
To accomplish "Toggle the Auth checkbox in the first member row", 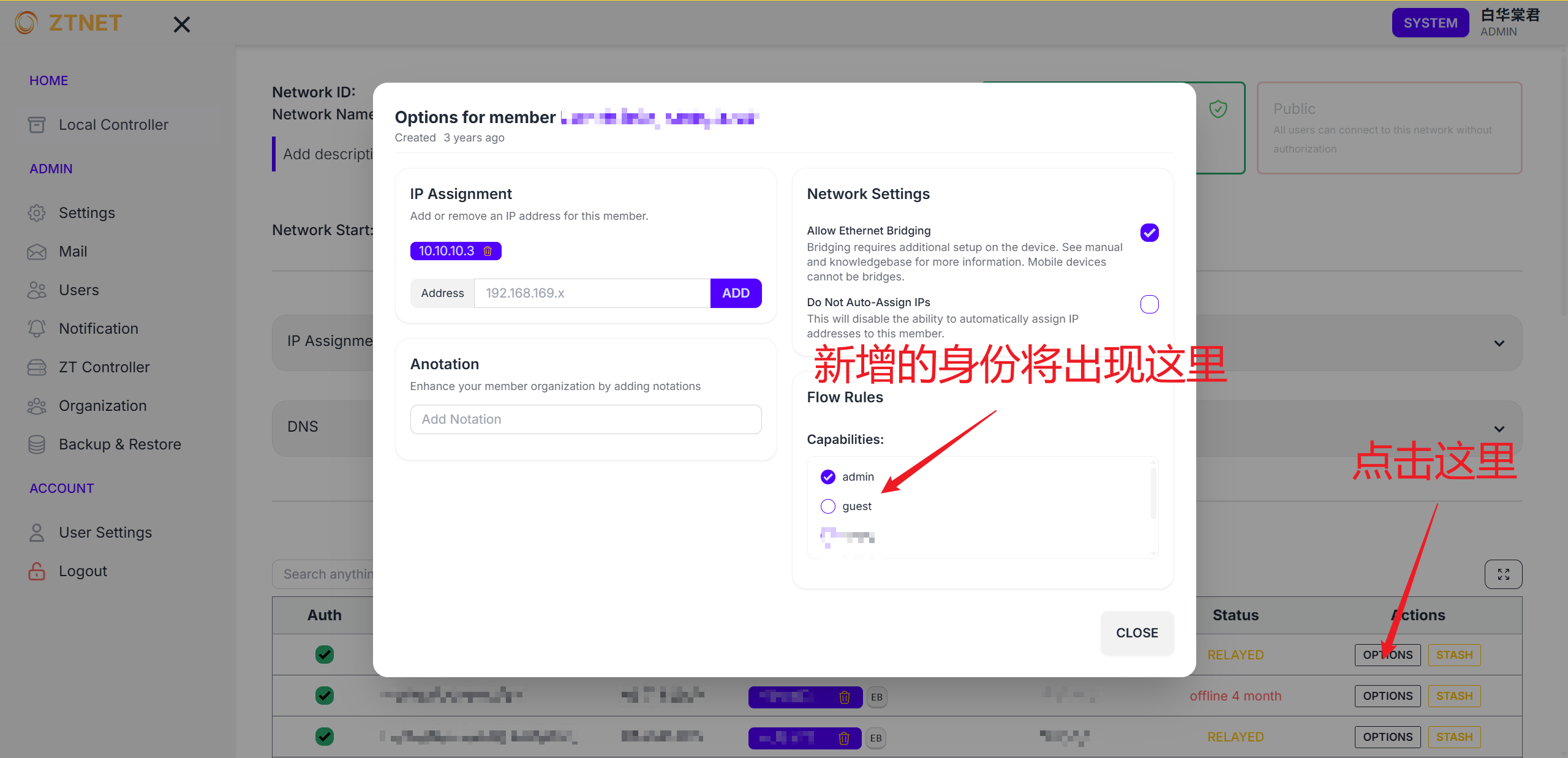I will point(325,655).
